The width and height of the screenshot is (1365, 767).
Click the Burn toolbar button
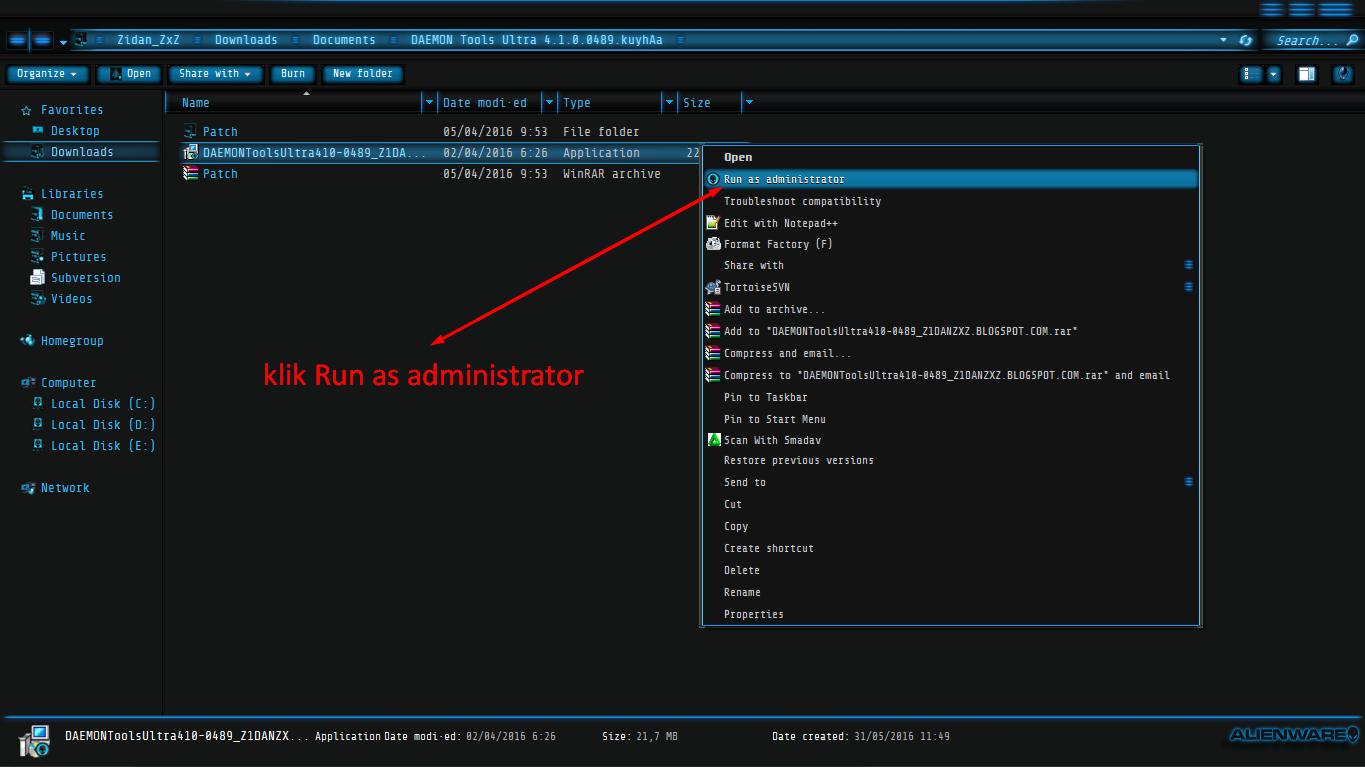tap(292, 74)
